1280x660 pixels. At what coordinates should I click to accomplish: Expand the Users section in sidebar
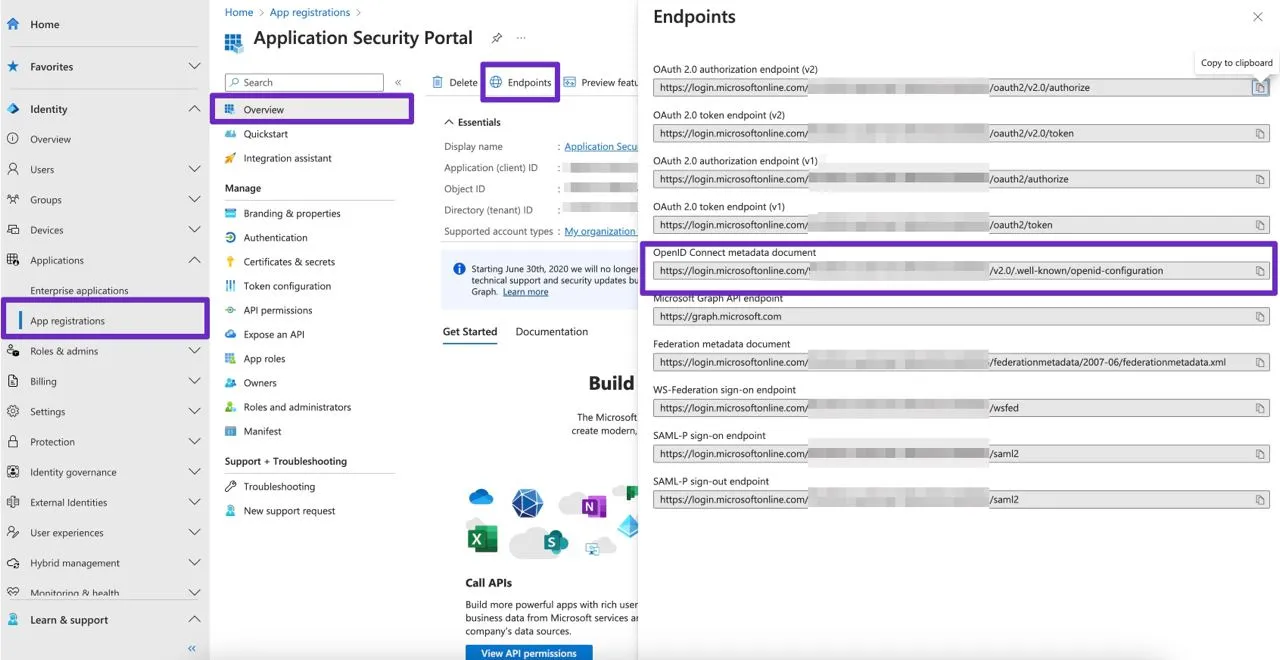click(x=194, y=170)
